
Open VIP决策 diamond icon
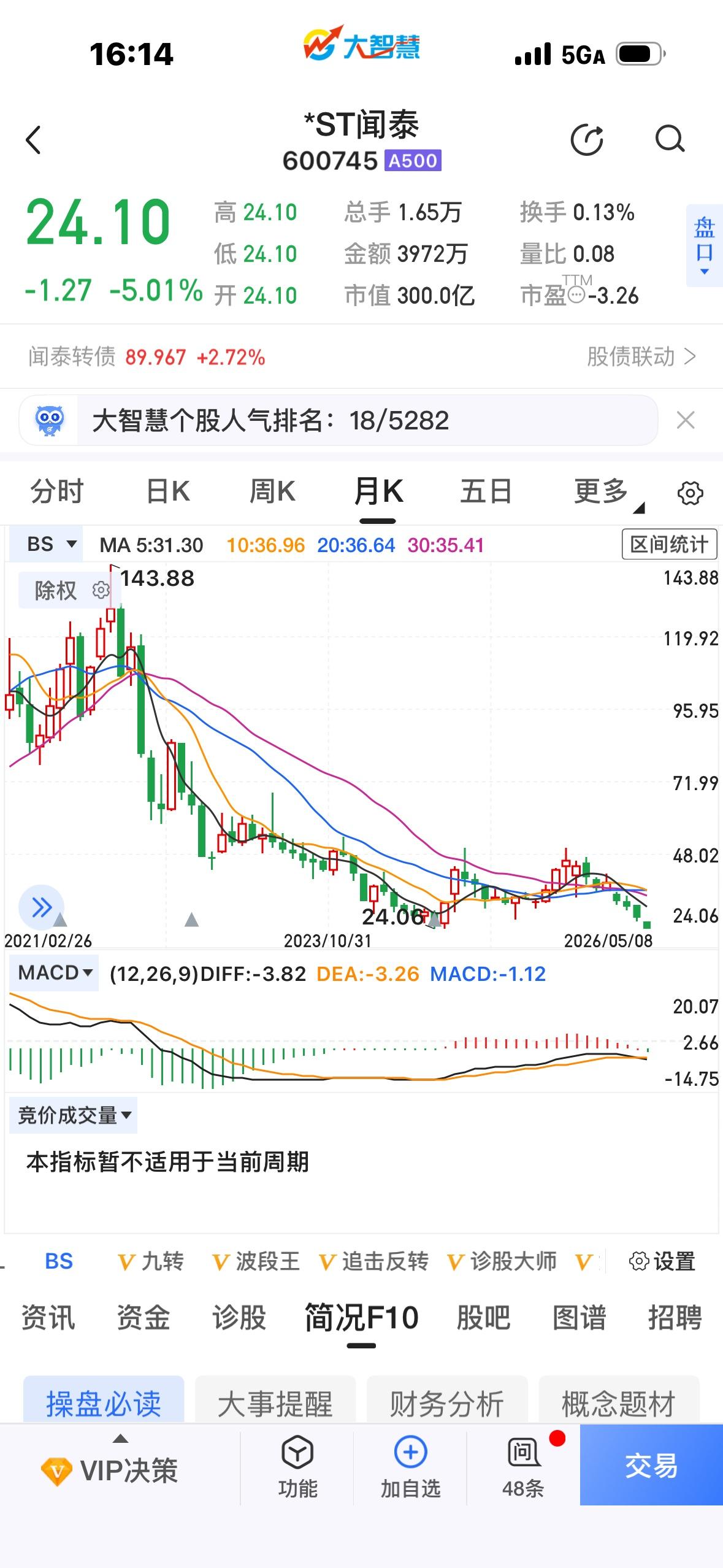56,1471
